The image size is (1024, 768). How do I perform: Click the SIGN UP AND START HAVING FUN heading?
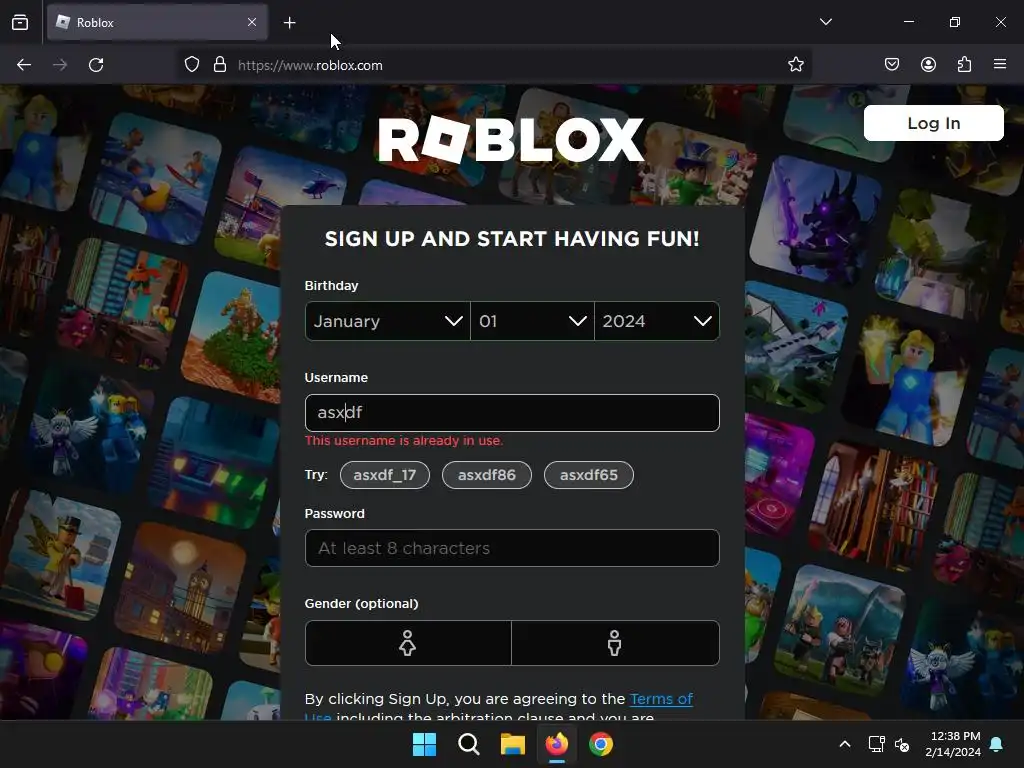click(x=512, y=239)
